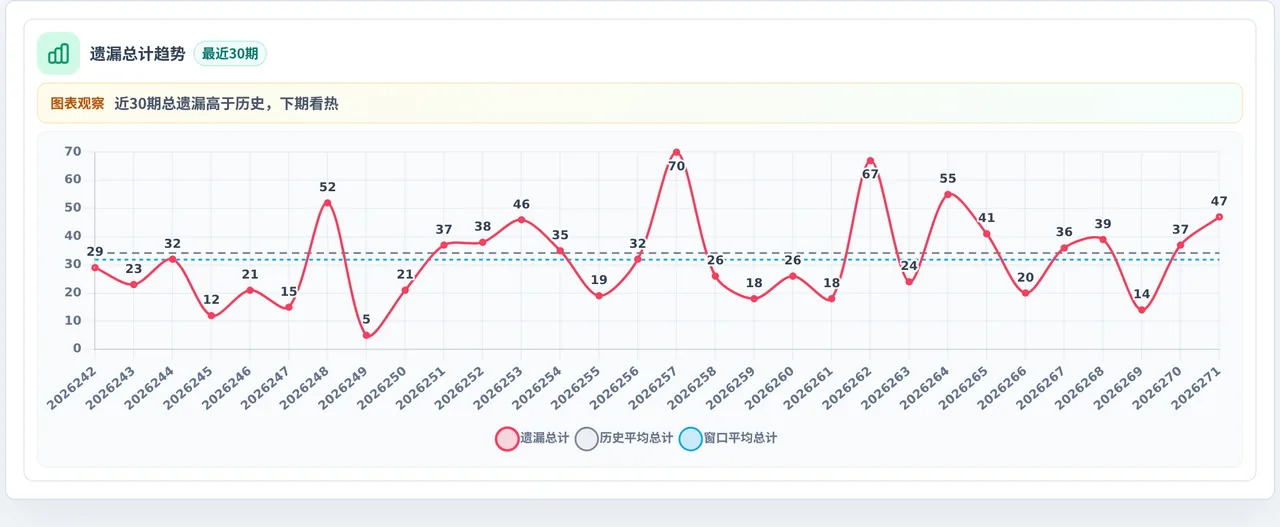This screenshot has height=527, width=1280.
Task: Click the 最近30期 badge
Action: [x=230, y=54]
